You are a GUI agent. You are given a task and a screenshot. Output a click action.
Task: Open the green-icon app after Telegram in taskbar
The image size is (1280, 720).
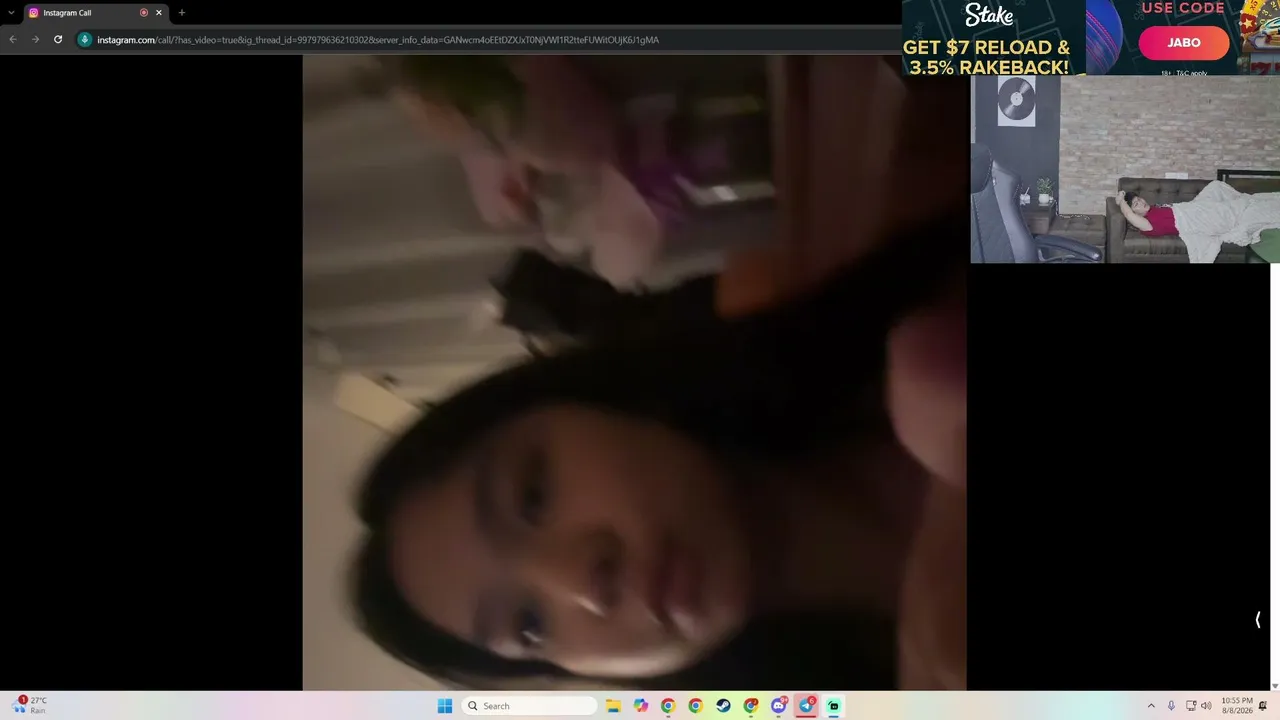(834, 706)
